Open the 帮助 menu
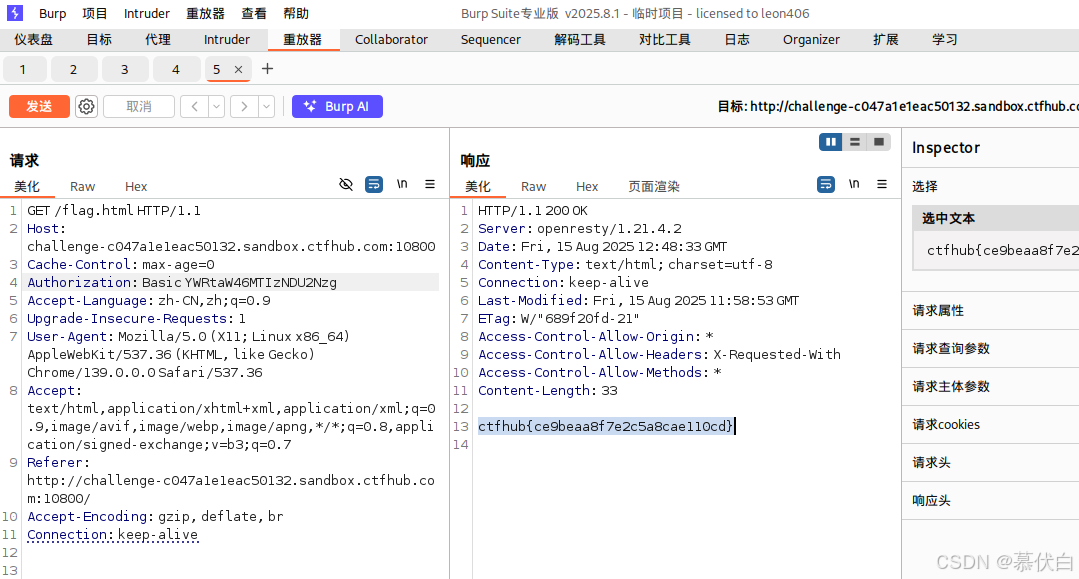 296,13
